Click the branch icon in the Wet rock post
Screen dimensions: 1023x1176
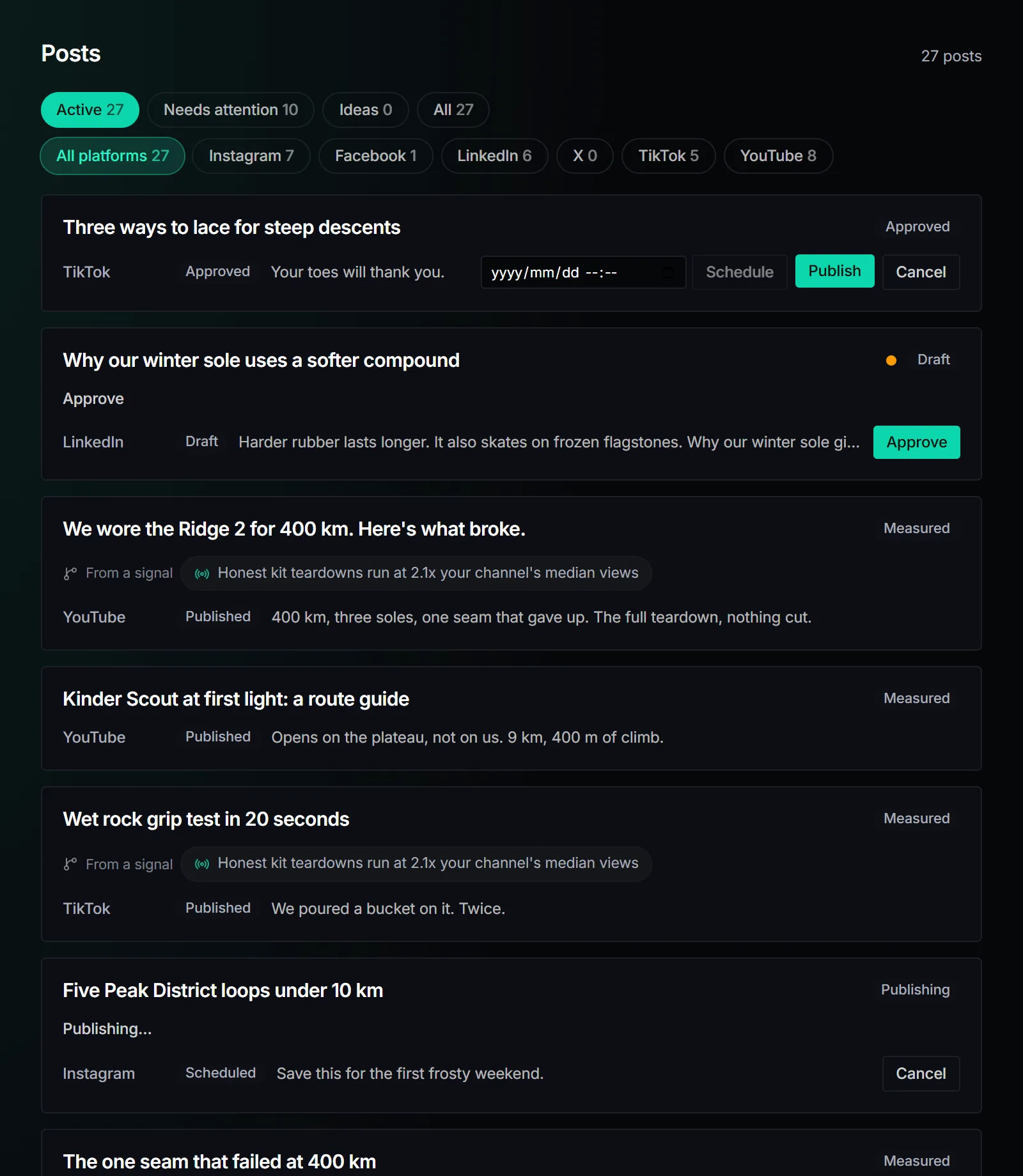click(x=70, y=864)
